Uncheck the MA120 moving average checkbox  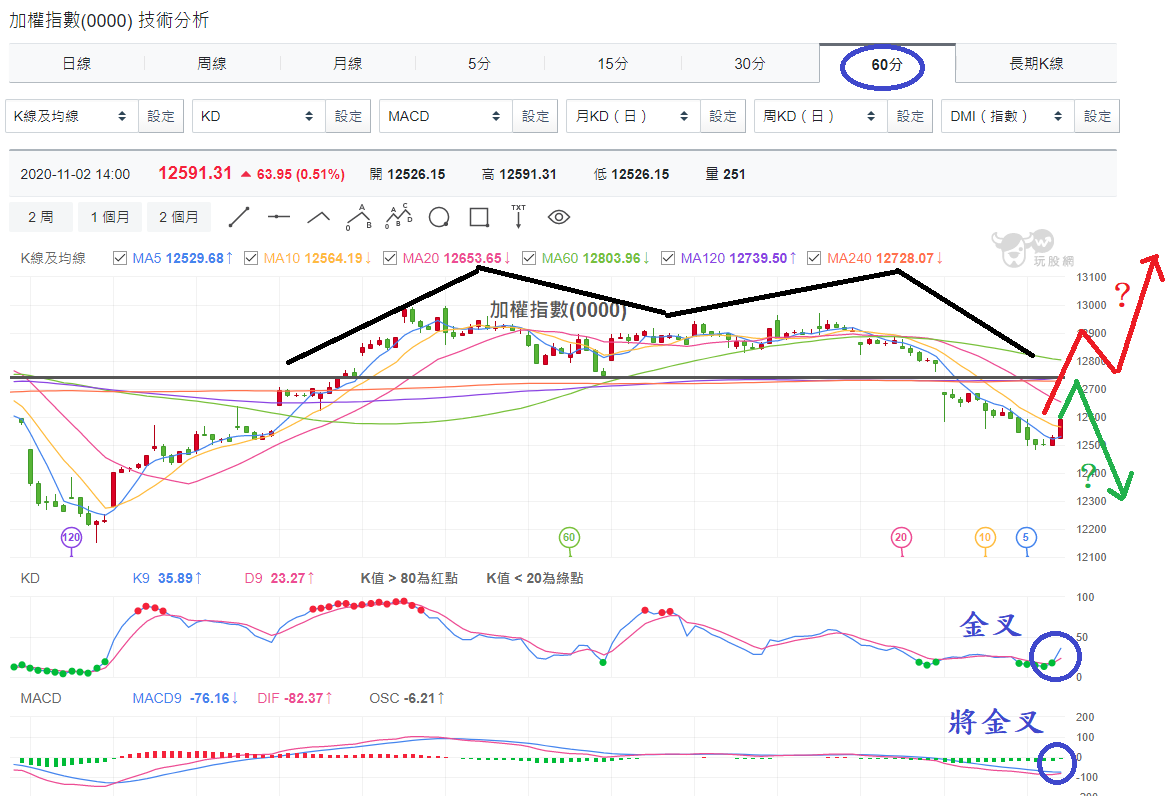(x=668, y=258)
